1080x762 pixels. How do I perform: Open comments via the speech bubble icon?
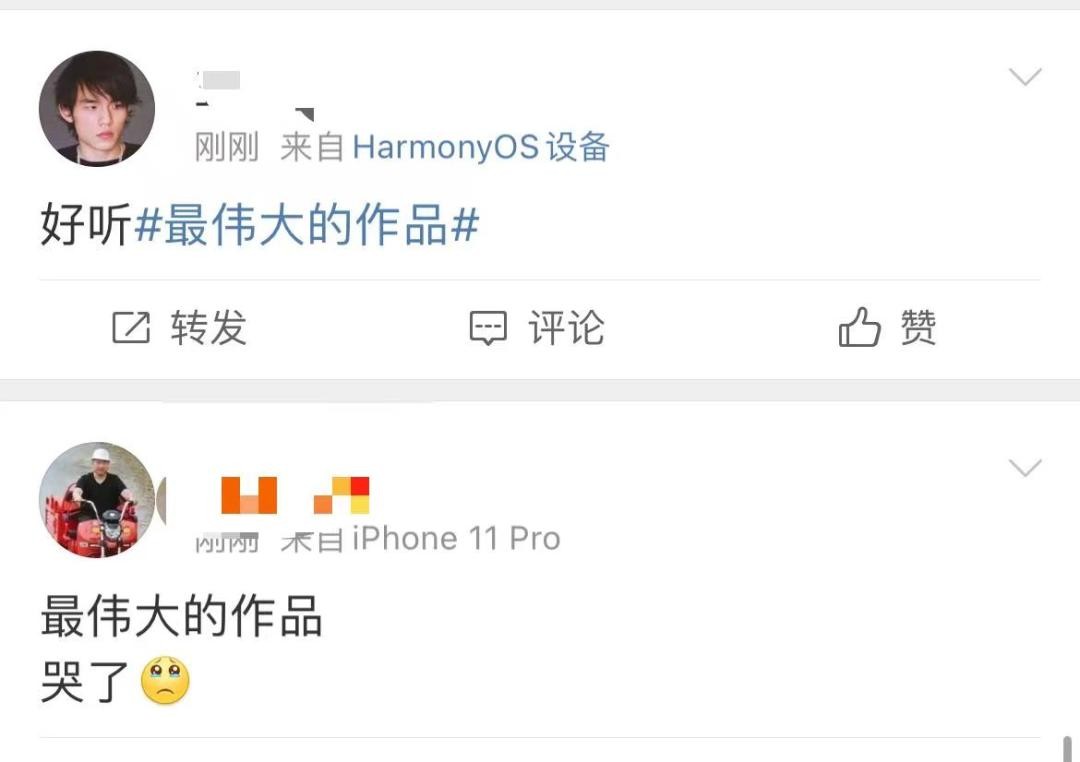click(488, 328)
